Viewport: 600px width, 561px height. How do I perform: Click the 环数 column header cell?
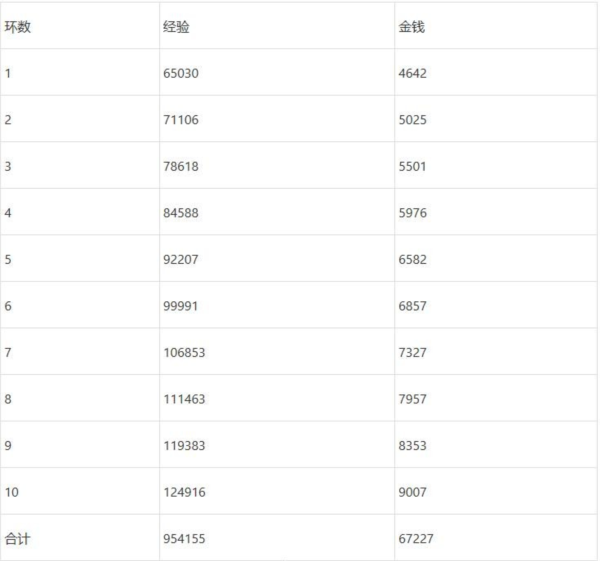coord(18,27)
